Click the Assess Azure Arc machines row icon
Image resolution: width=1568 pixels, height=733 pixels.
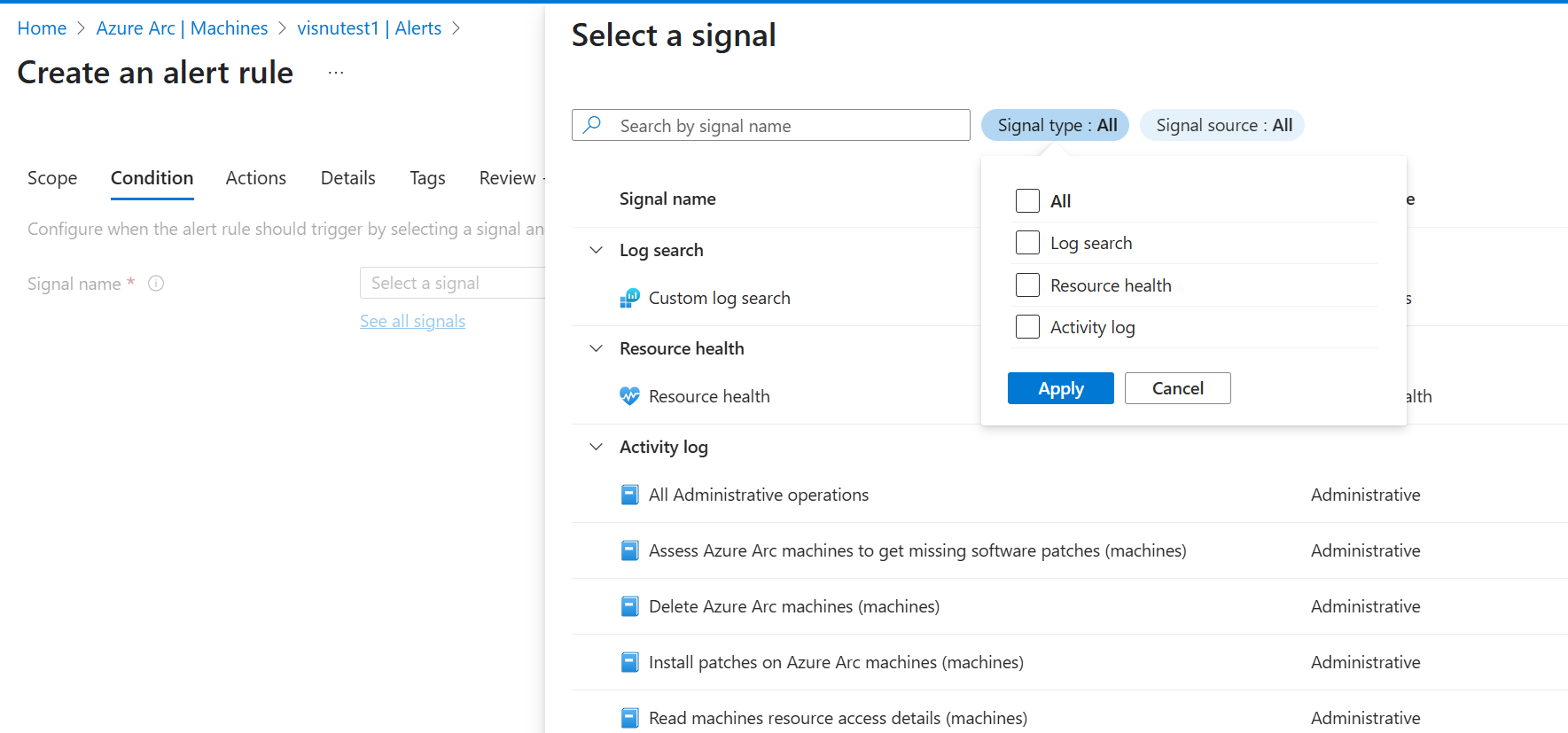pos(629,550)
